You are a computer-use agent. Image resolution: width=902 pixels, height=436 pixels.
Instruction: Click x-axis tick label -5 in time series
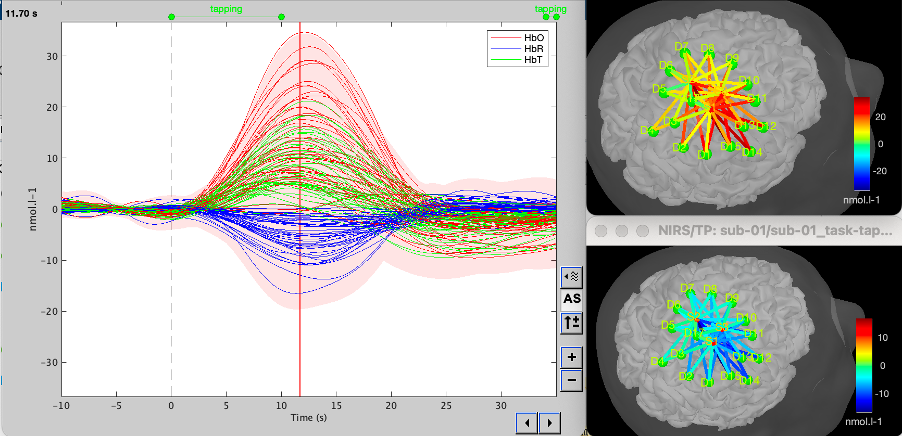[116, 404]
